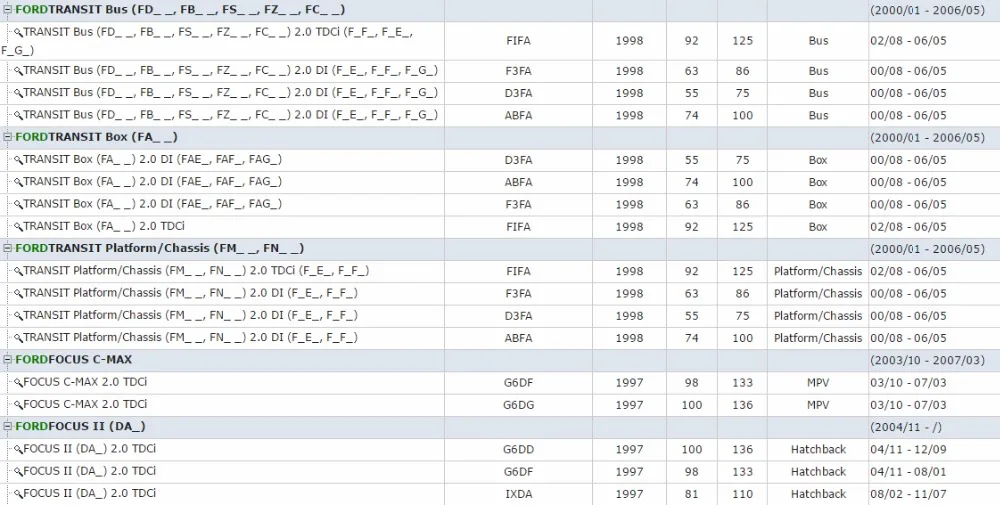Click engine code IXDA cell

(x=518, y=494)
